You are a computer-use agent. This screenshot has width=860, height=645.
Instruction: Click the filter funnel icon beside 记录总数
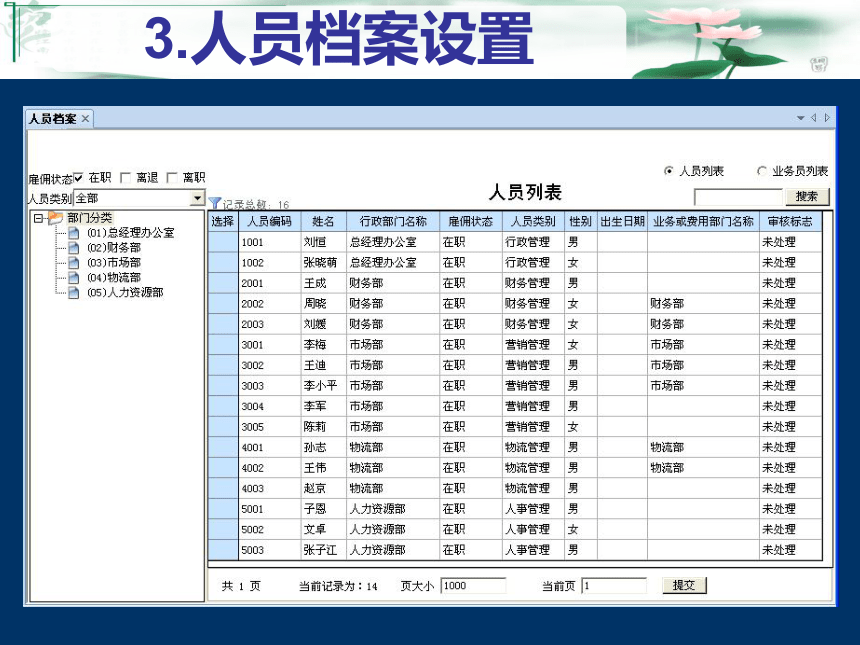tap(215, 204)
